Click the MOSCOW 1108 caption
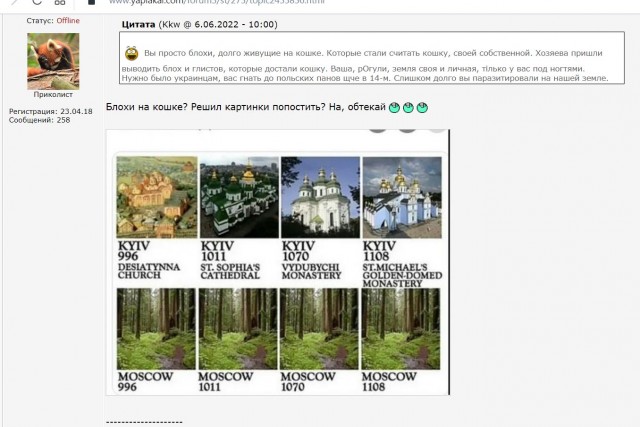The width and height of the screenshot is (640, 427). [x=389, y=382]
